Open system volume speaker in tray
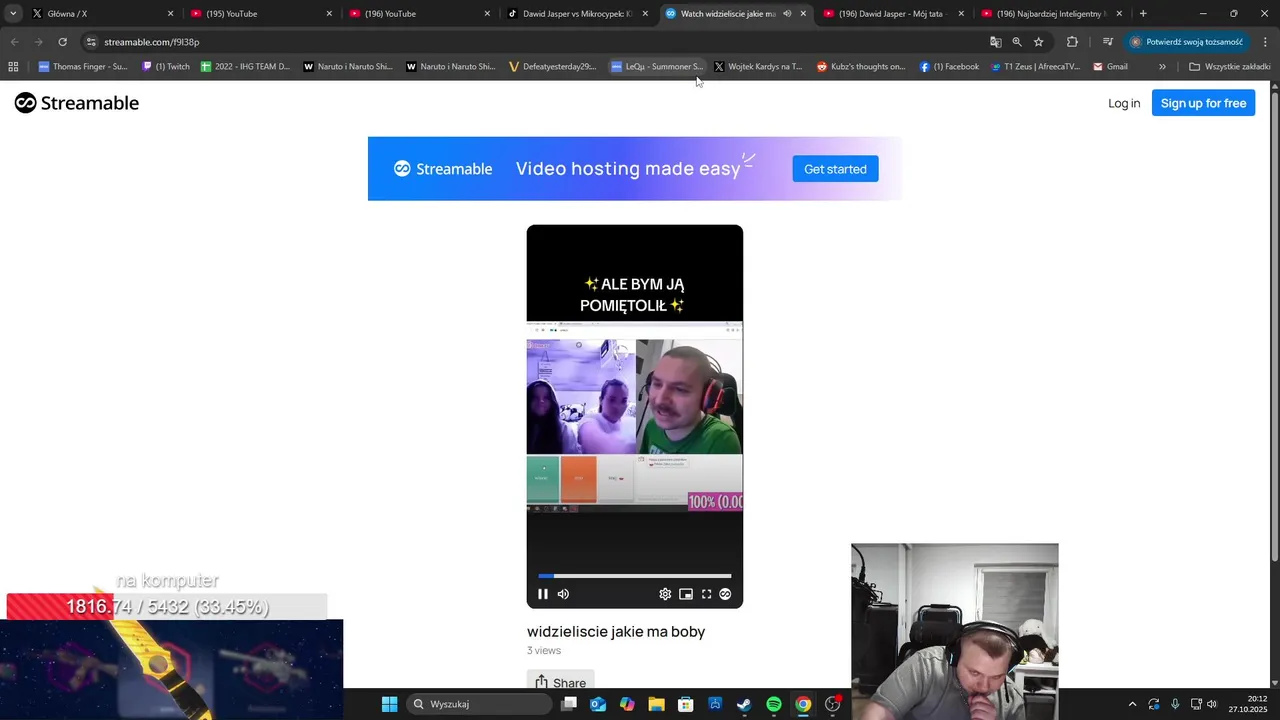Screen dimensions: 1280x720 [x=1212, y=704]
